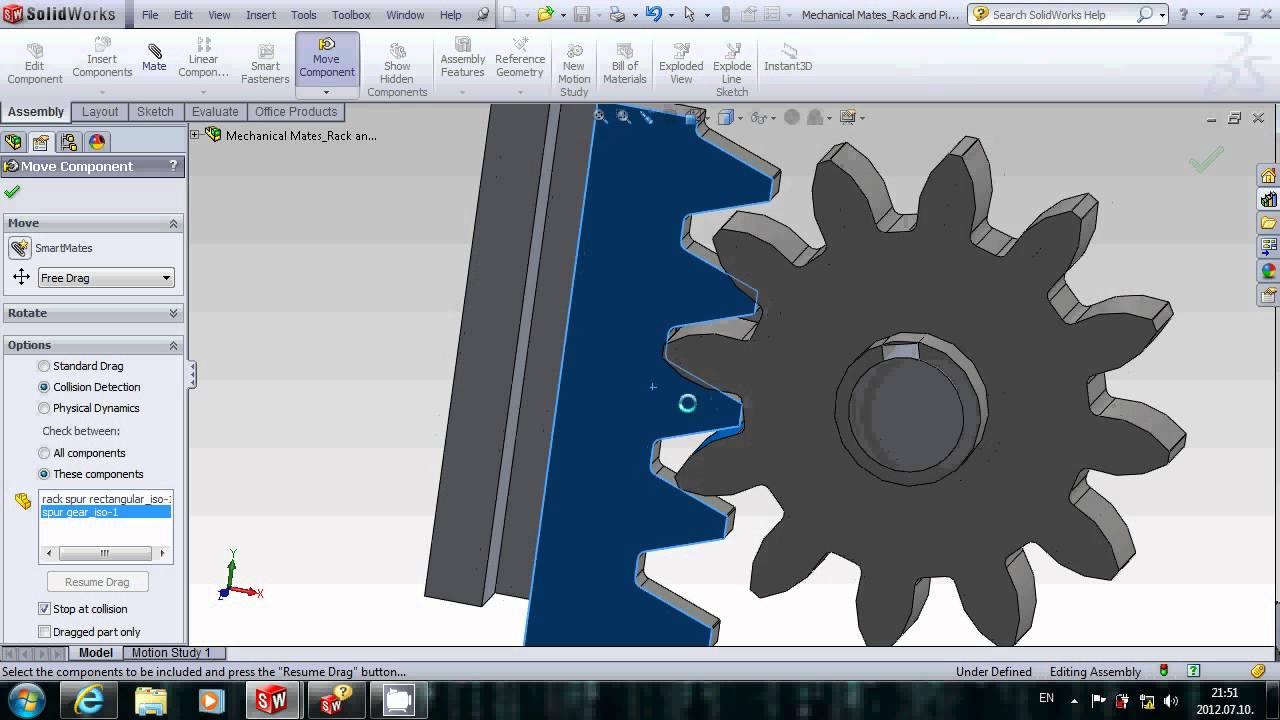Image resolution: width=1280 pixels, height=720 pixels.
Task: Expand the Rotate section
Action: click(x=173, y=313)
